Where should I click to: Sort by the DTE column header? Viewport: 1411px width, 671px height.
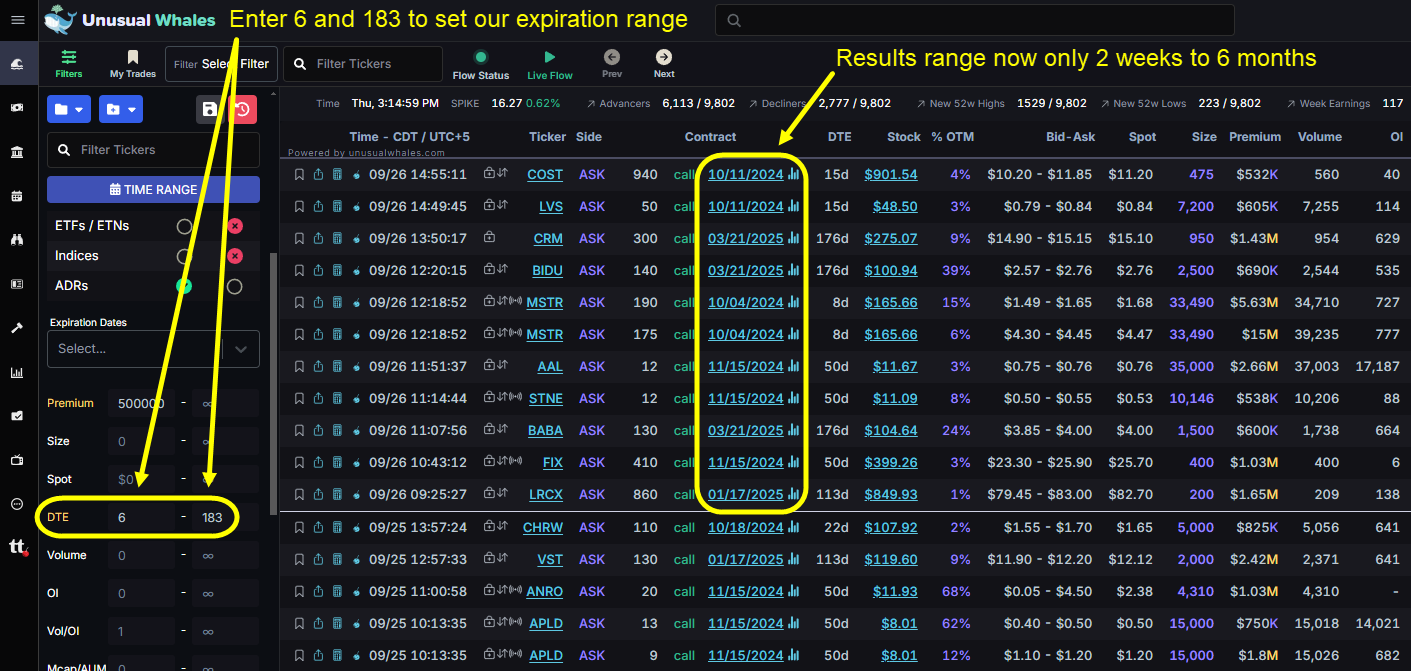[x=839, y=137]
